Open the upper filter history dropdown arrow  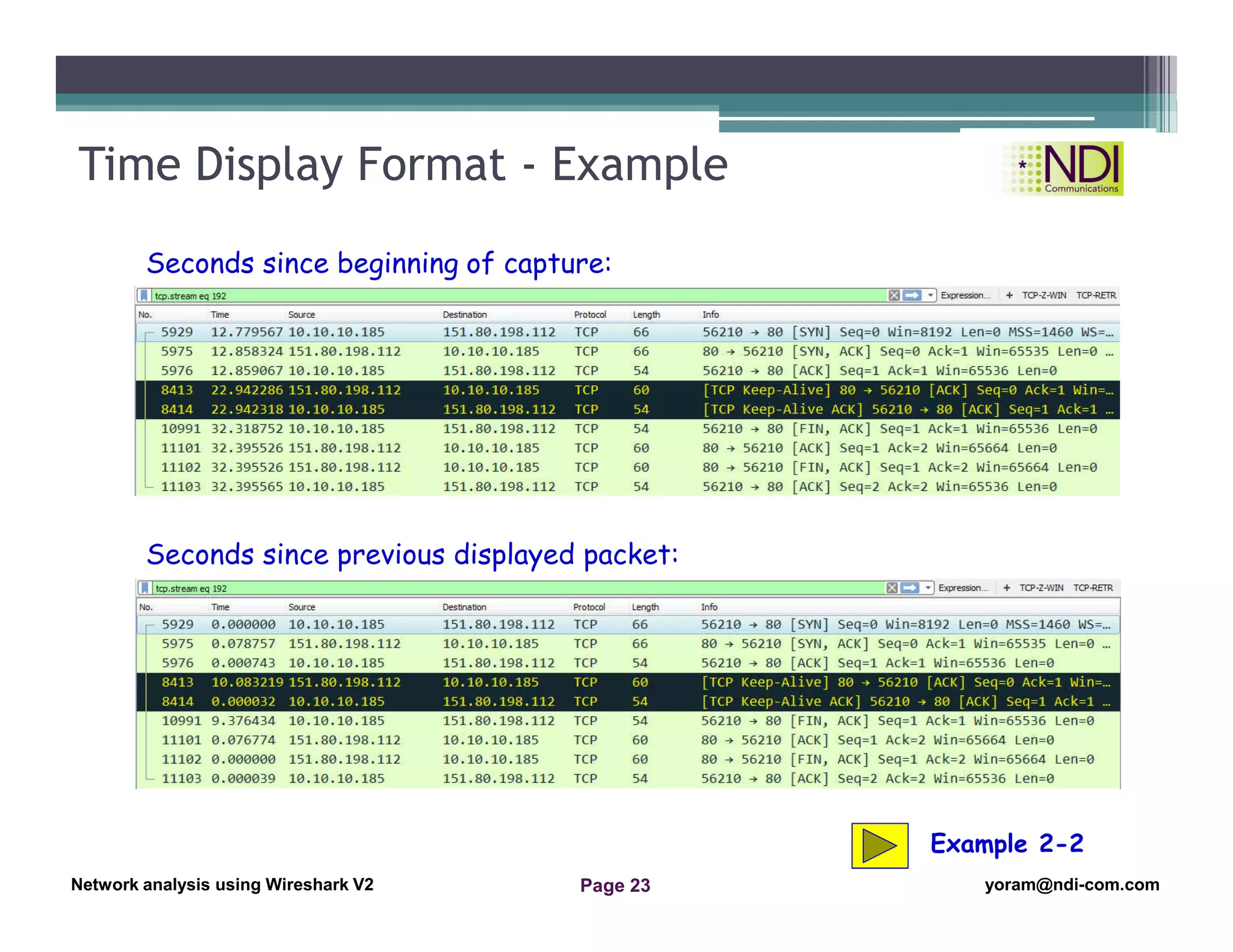tap(930, 295)
